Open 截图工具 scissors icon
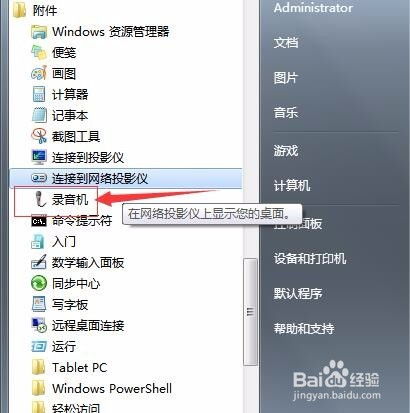Screen dimensions: 410x413 point(39,136)
